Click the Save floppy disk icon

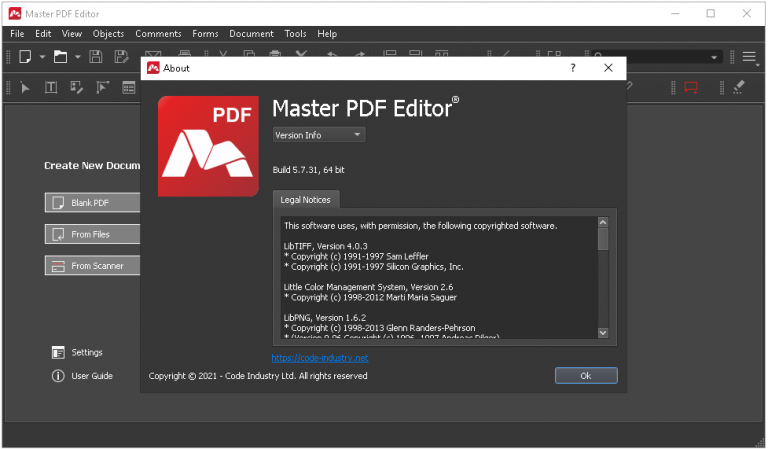(x=96, y=57)
